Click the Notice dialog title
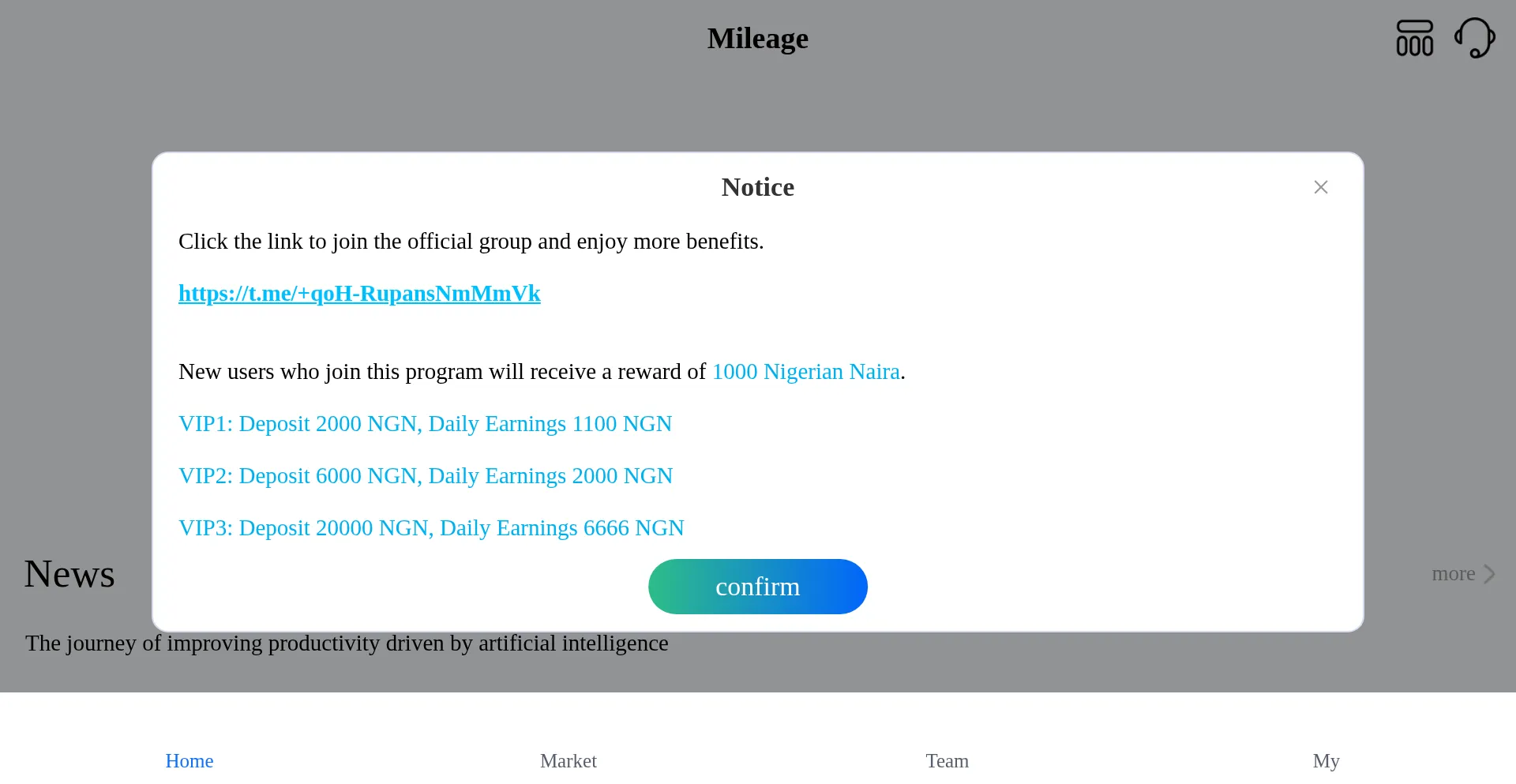The height and width of the screenshot is (784, 1516). (757, 187)
